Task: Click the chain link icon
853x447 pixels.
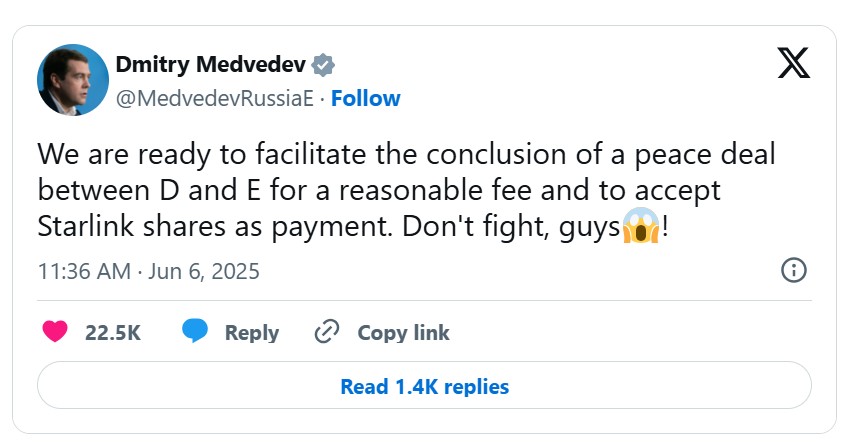Action: coord(327,332)
